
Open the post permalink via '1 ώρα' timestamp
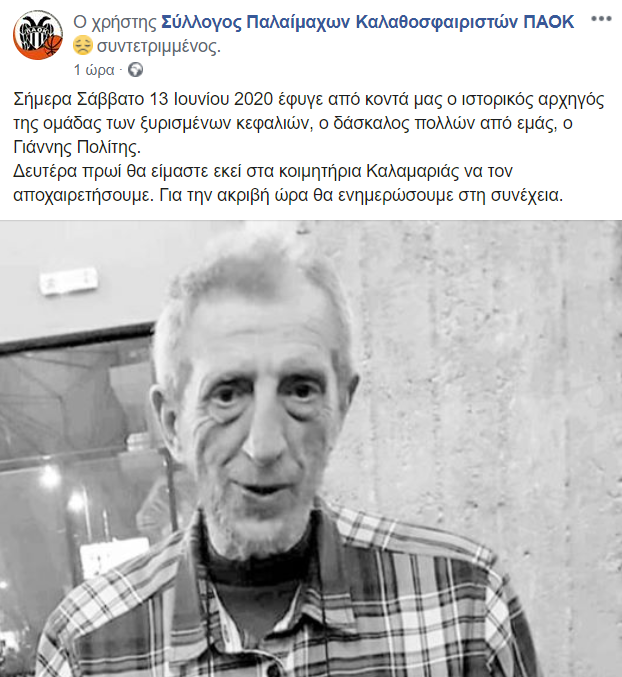94,70
